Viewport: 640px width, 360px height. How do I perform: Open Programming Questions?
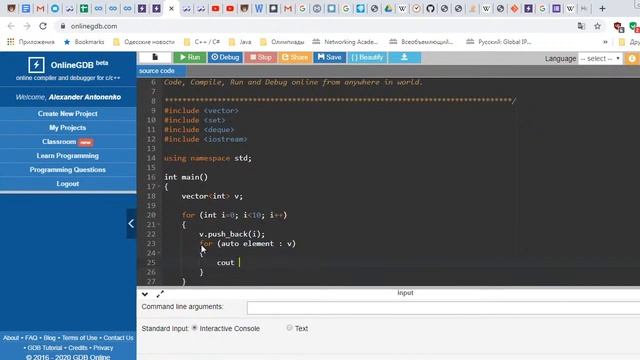[68, 169]
